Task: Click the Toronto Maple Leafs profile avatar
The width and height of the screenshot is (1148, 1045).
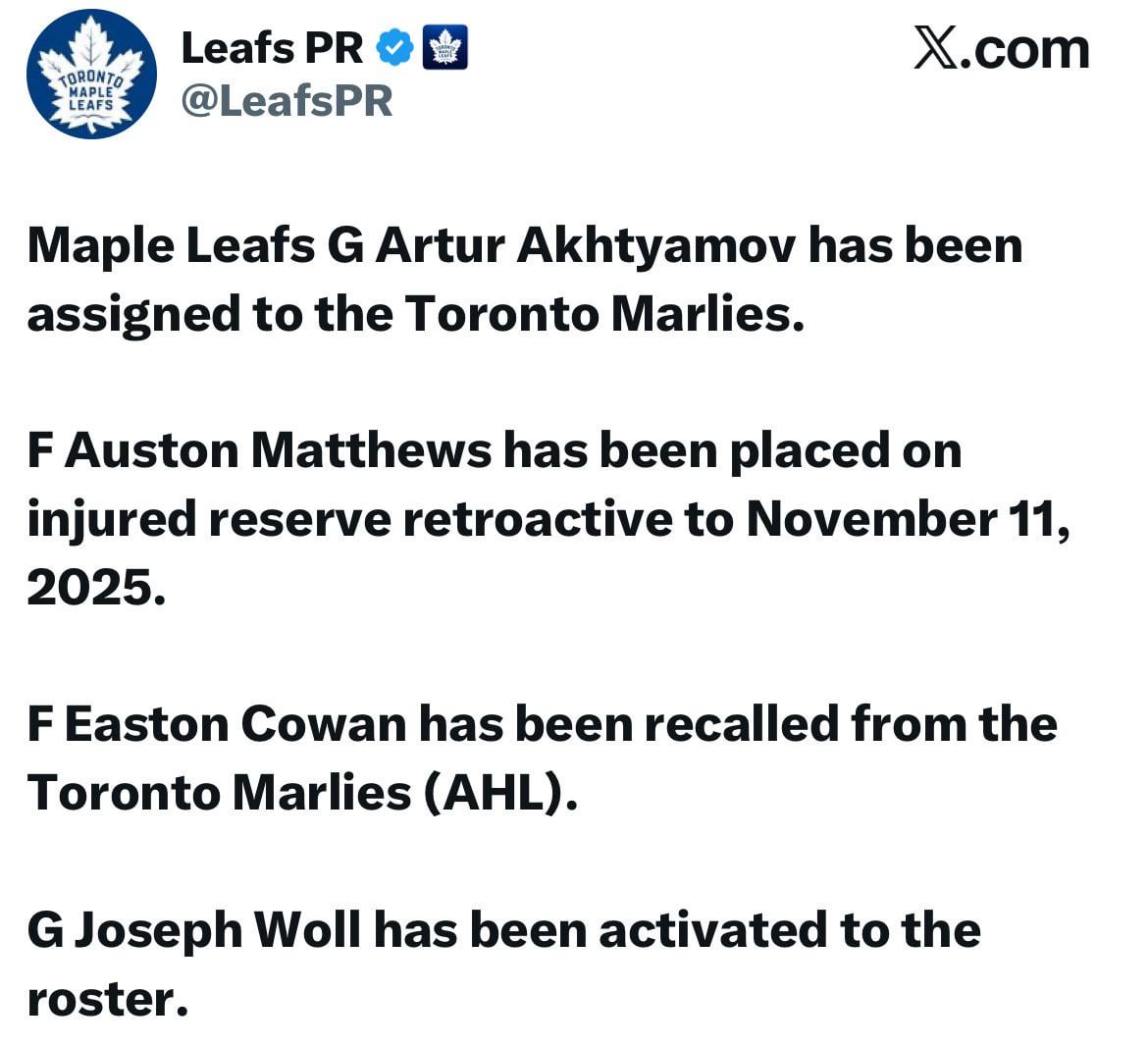Action: (91, 75)
